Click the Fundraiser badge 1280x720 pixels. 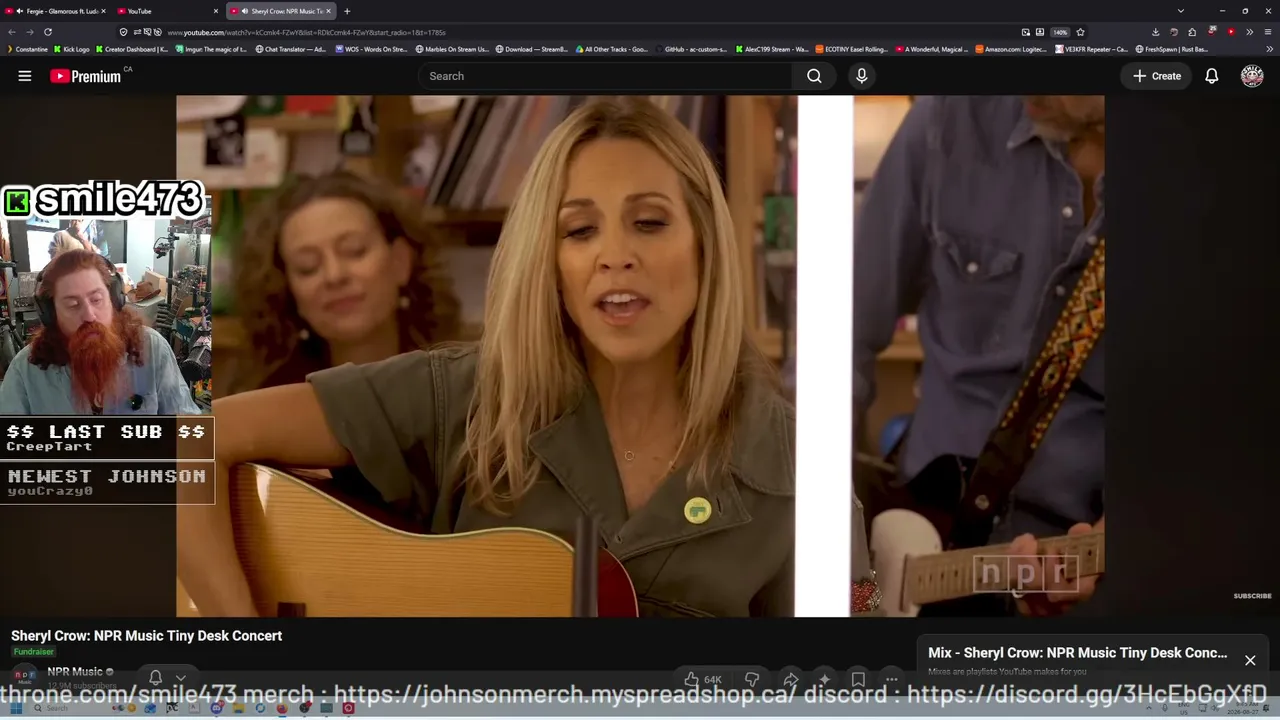[33, 652]
